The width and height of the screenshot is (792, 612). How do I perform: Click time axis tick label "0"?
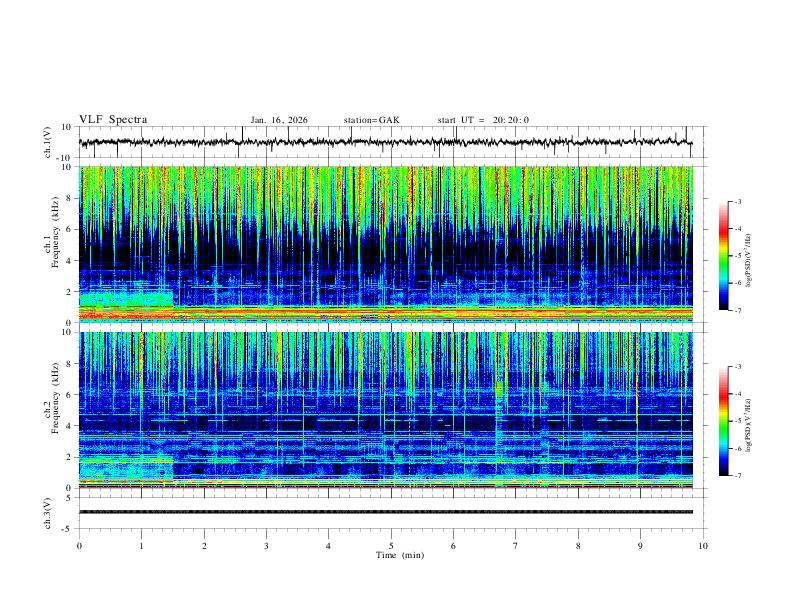(79, 546)
